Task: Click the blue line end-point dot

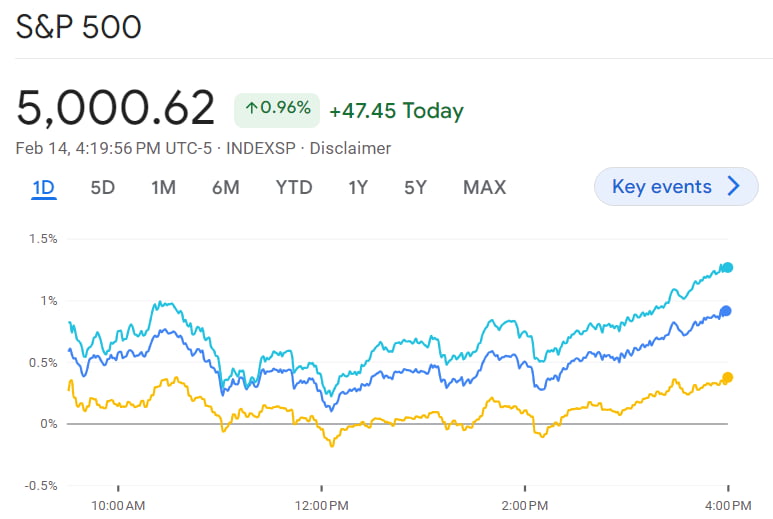Action: (x=725, y=311)
